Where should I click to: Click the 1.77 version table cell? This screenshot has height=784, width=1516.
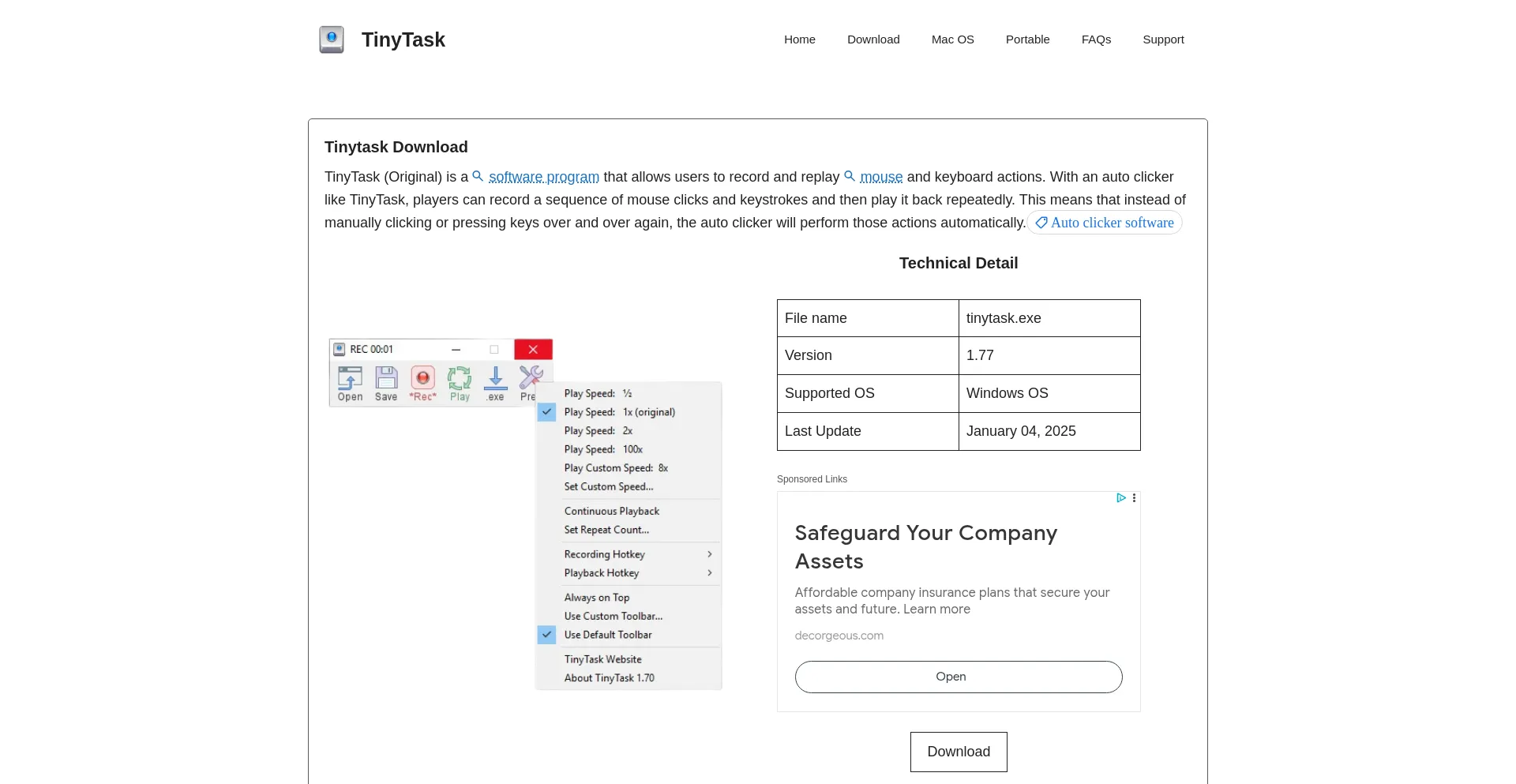pyautogui.click(x=1049, y=355)
